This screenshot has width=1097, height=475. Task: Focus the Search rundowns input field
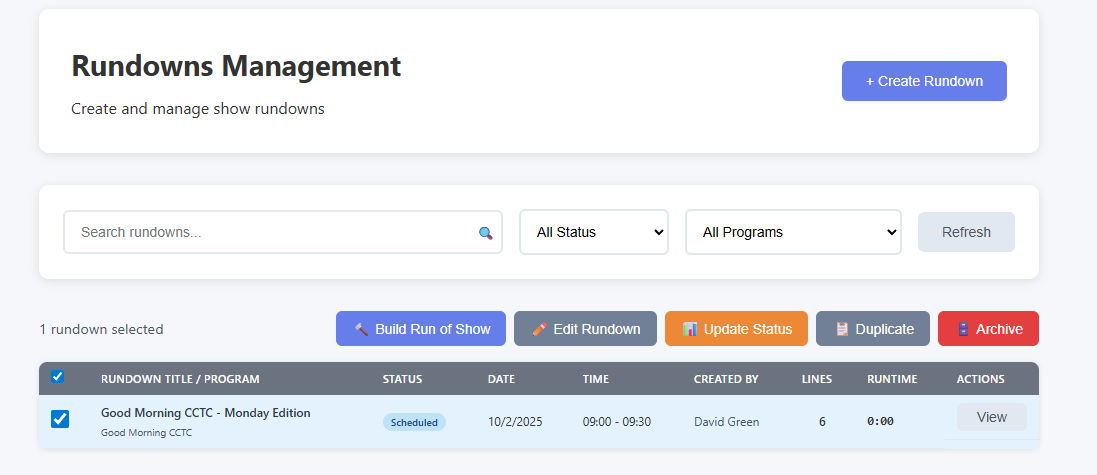[270, 232]
